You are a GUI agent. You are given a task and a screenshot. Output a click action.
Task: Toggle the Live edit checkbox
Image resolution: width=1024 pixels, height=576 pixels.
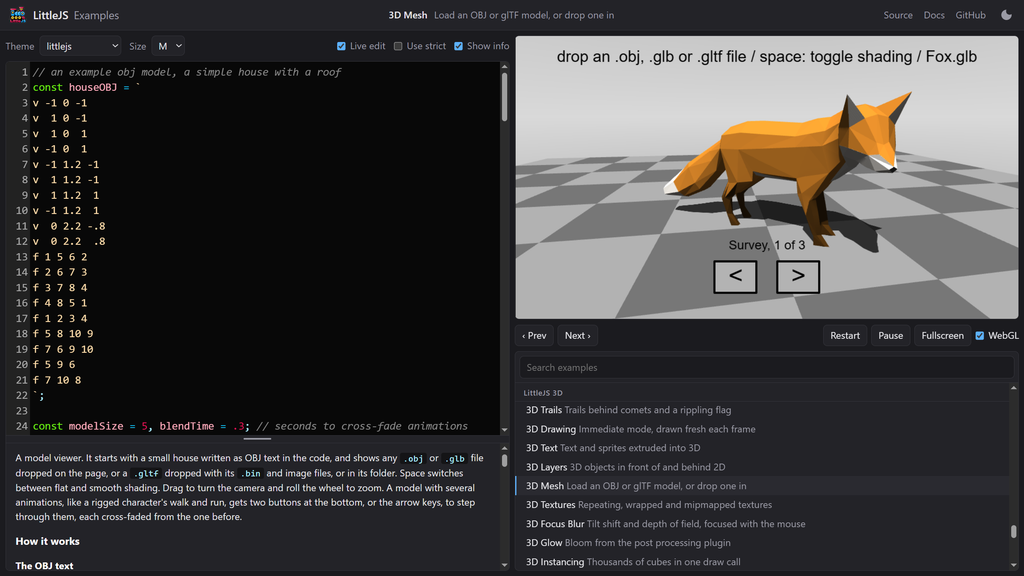[x=341, y=46]
